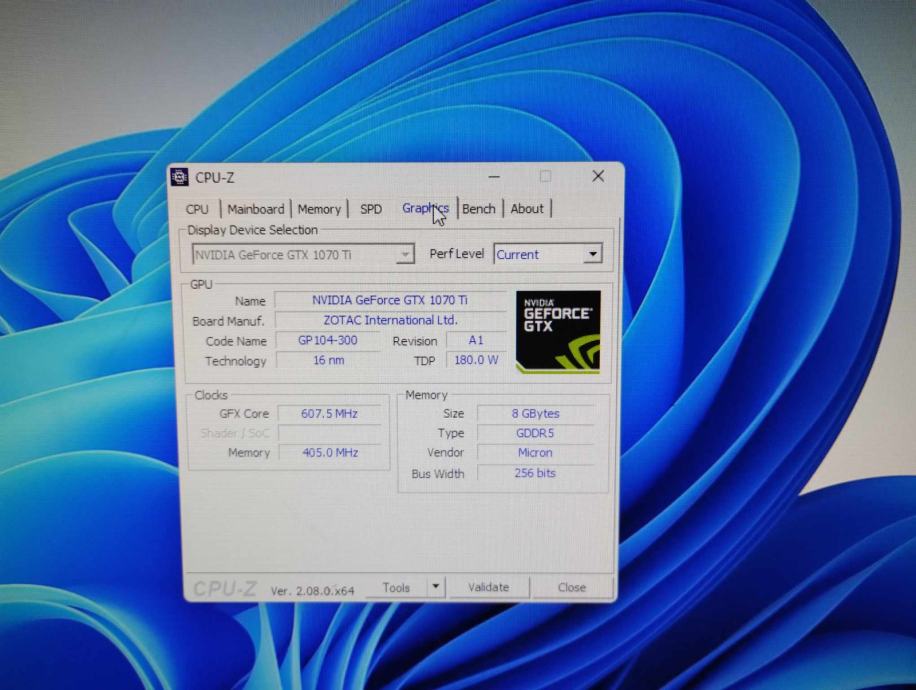The height and width of the screenshot is (690, 916).
Task: Click the Validate button
Action: 488,587
